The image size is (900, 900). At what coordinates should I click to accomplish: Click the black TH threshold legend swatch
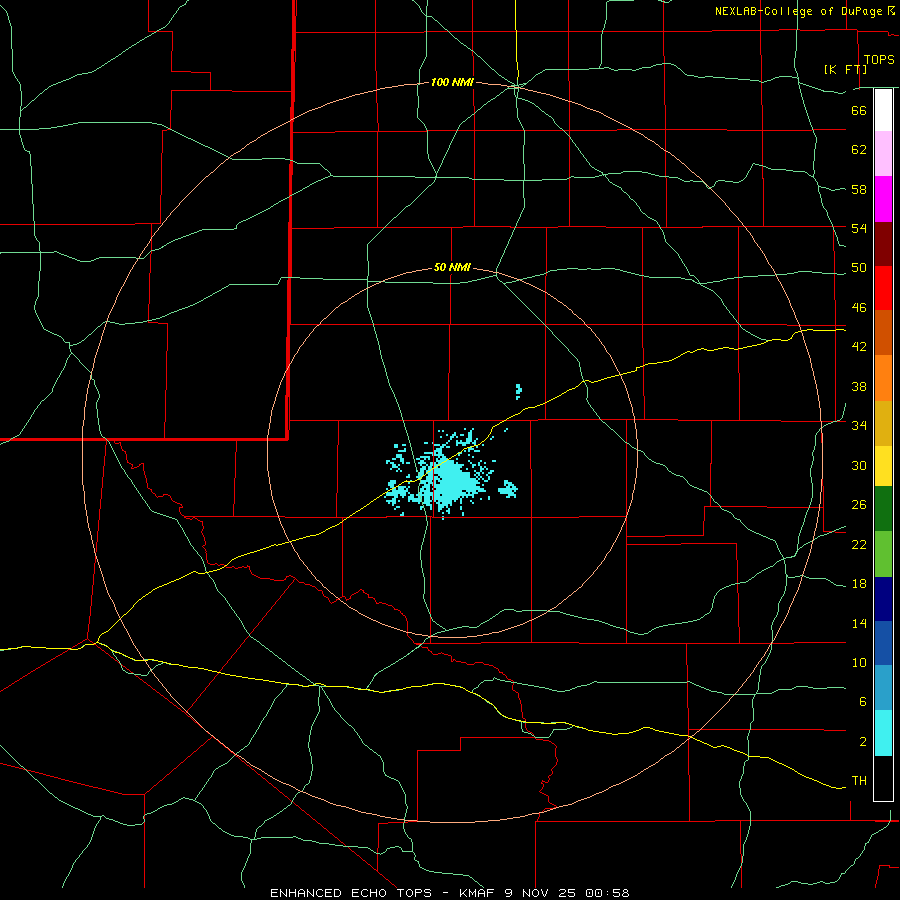(883, 778)
